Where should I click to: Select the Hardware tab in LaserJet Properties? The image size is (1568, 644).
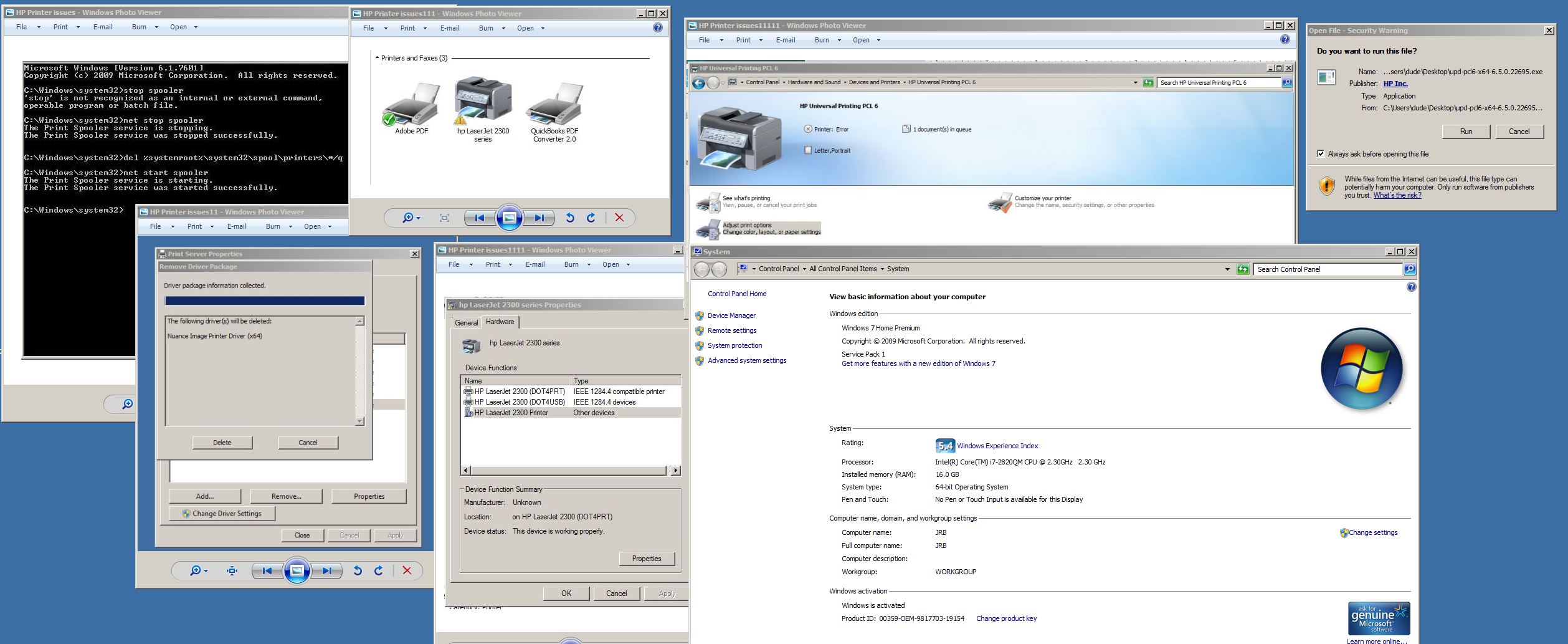click(x=500, y=322)
